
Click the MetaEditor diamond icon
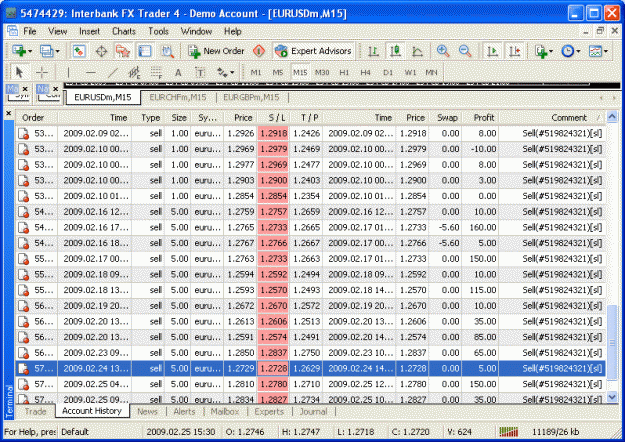259,51
